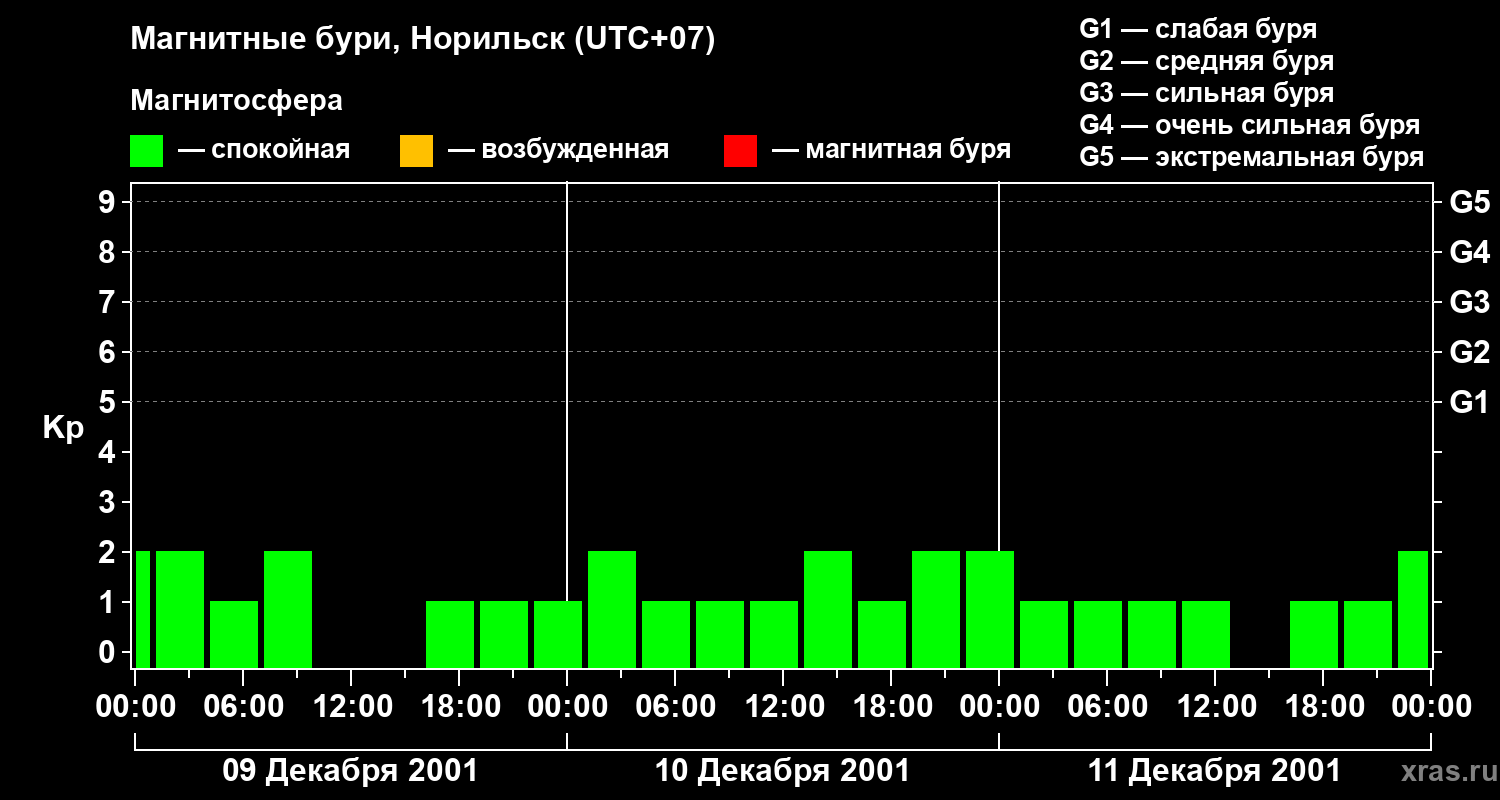Click the Kp 1 bar at 18:00 on 09 Декабря
Screen dimensions: 1500x800
(450, 634)
